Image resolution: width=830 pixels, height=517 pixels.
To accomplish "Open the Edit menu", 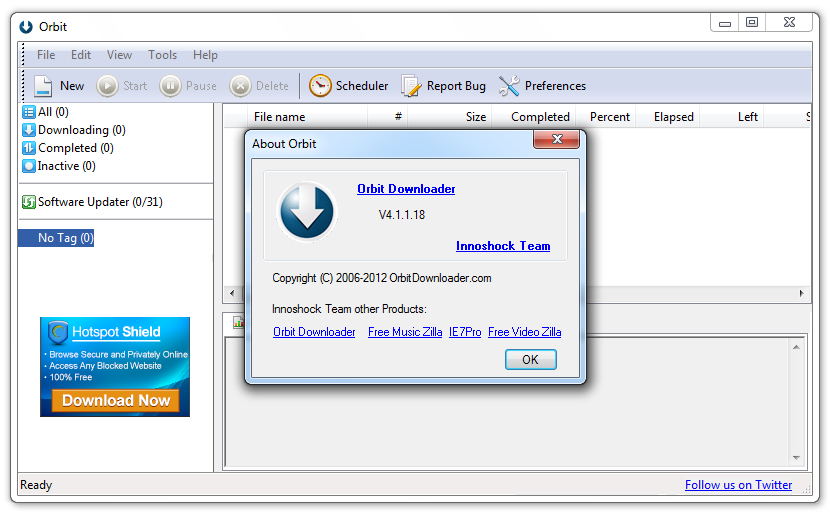I will [81, 55].
